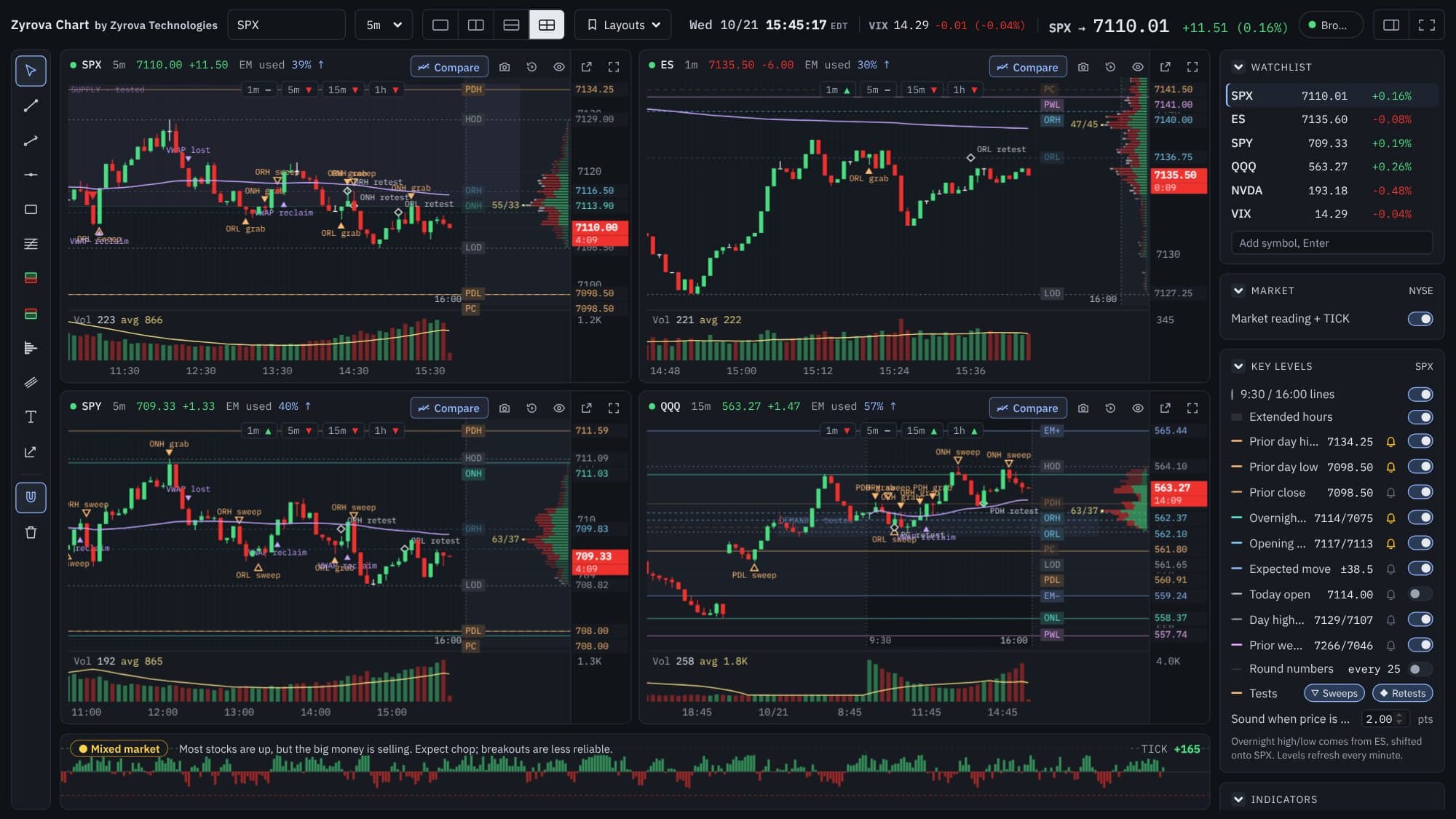Image resolution: width=1456 pixels, height=819 pixels.
Task: Select the trend line drawing tool
Action: (x=31, y=106)
